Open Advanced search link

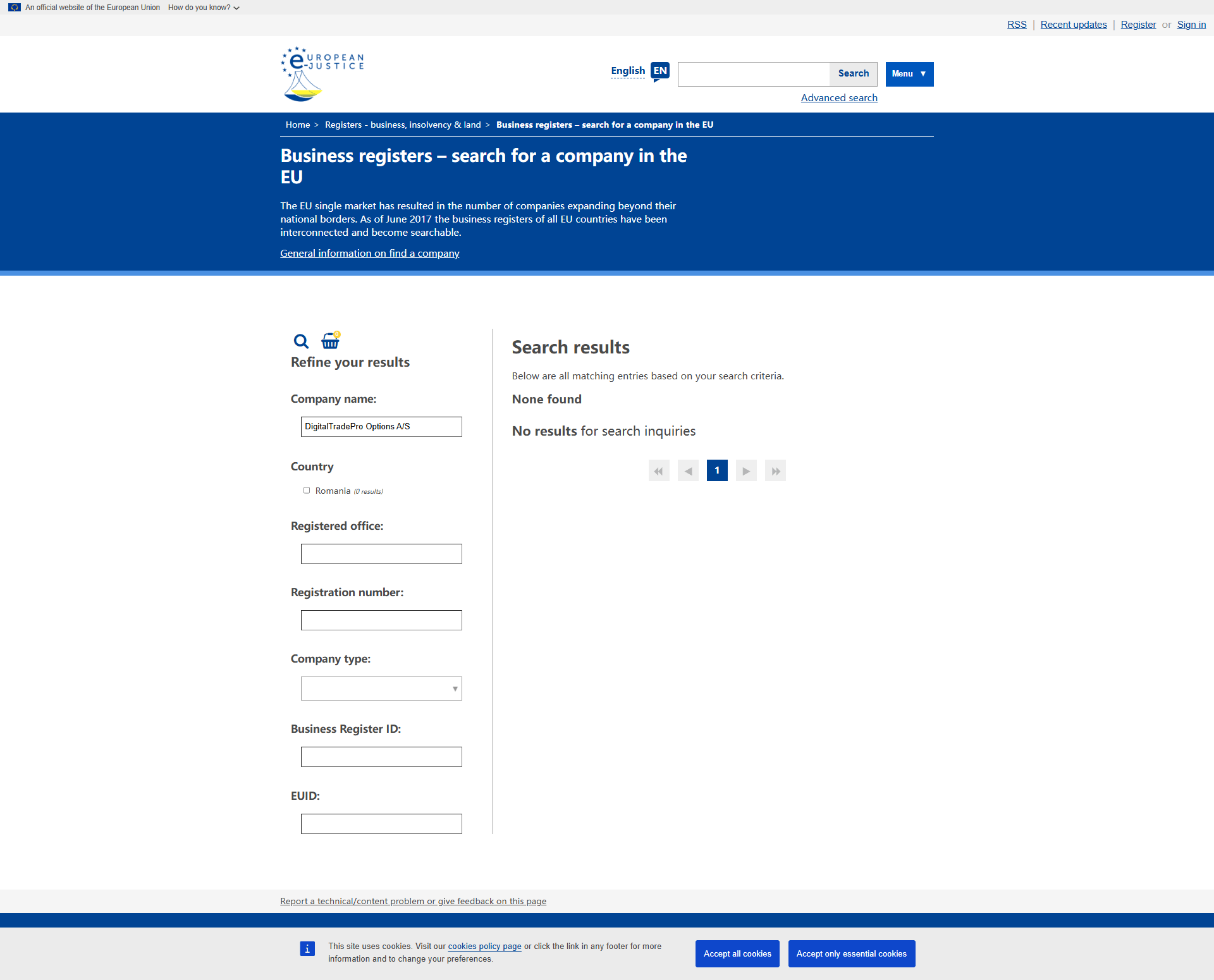click(839, 97)
